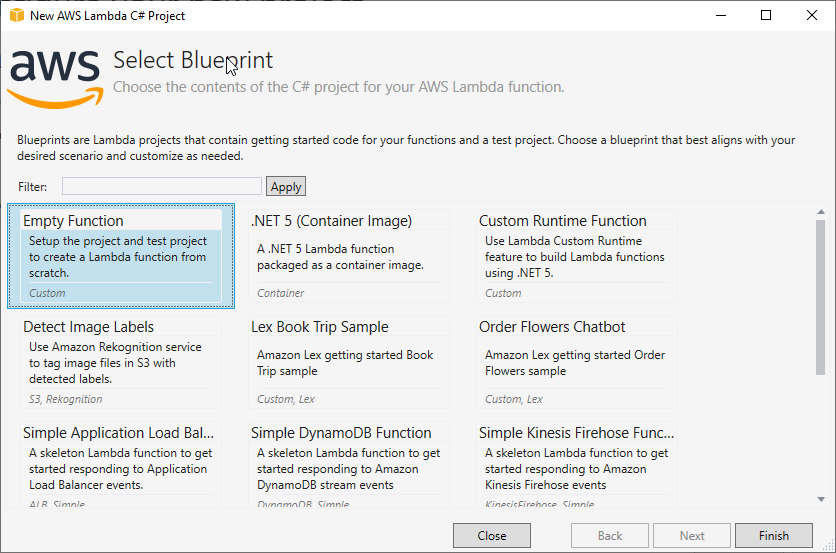Screen dimensions: 836x553
Task: Choose the .NET 5 (Container Image) blueprint
Action: 349,256
